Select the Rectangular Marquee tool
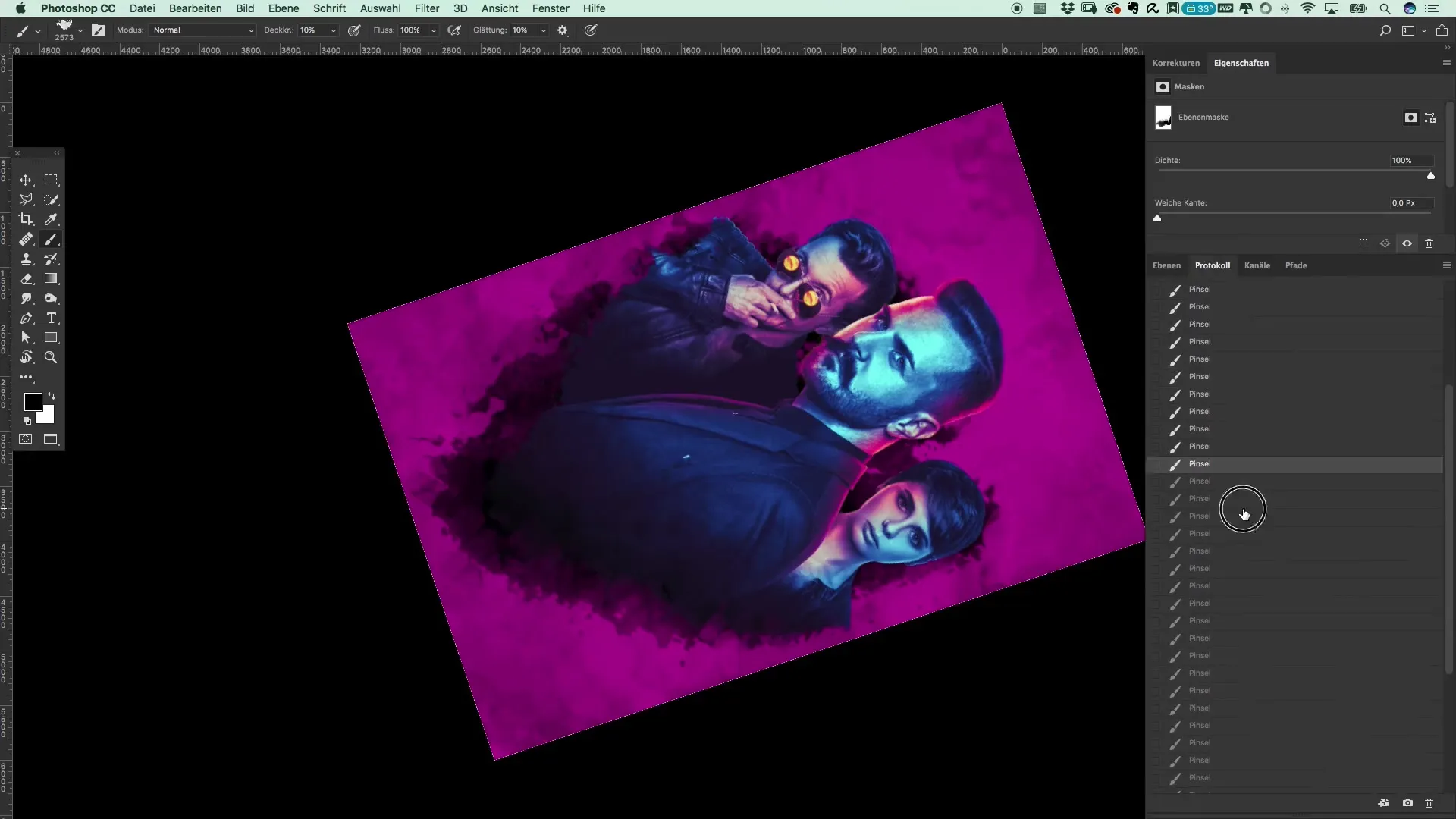The width and height of the screenshot is (1456, 819). pyautogui.click(x=51, y=180)
